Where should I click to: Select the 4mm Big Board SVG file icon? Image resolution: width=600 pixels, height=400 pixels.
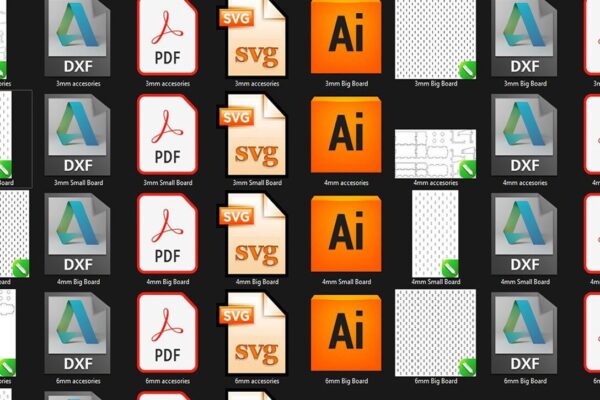(253, 234)
